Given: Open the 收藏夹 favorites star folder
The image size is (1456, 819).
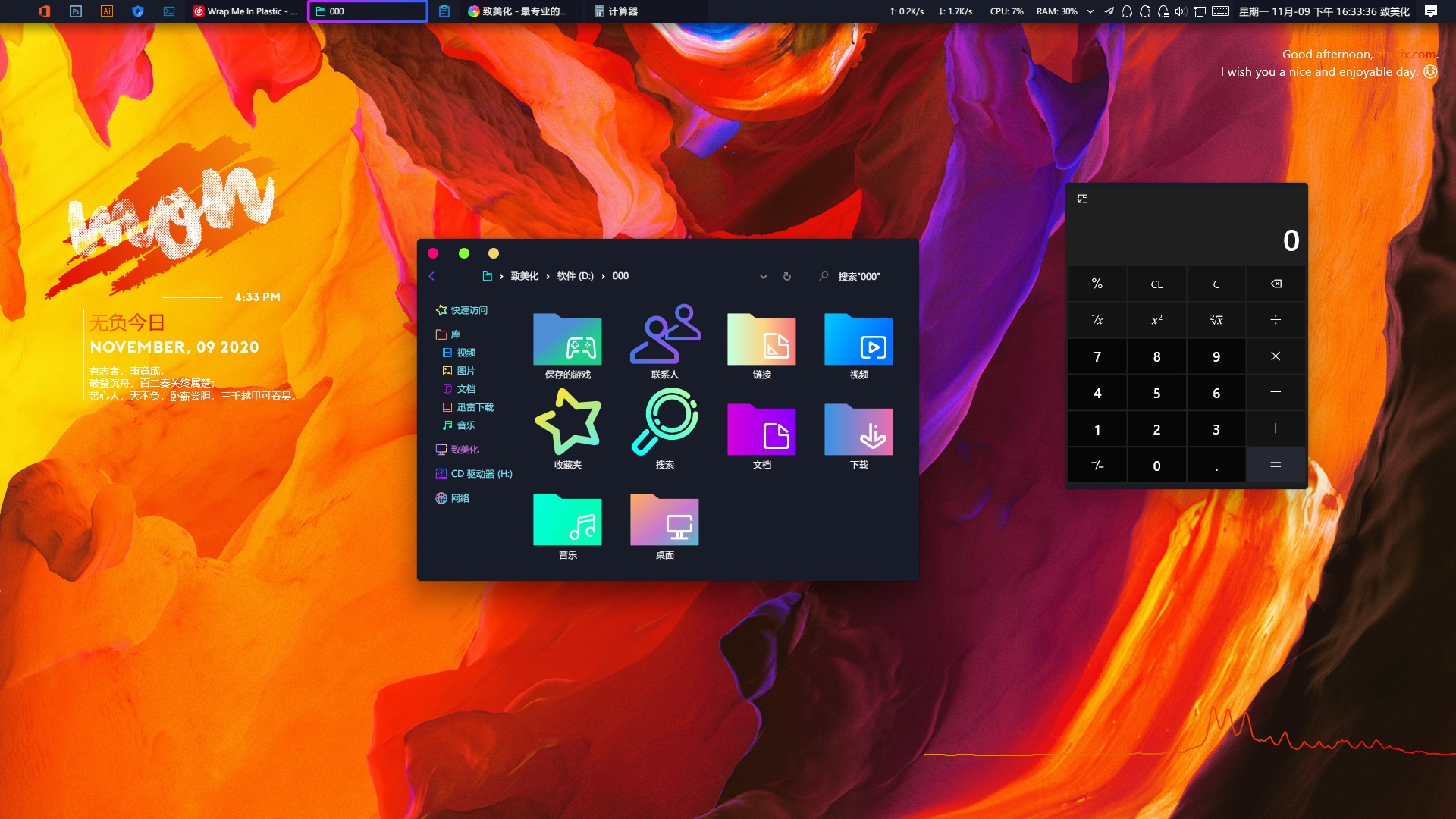Looking at the screenshot, I should tap(567, 422).
